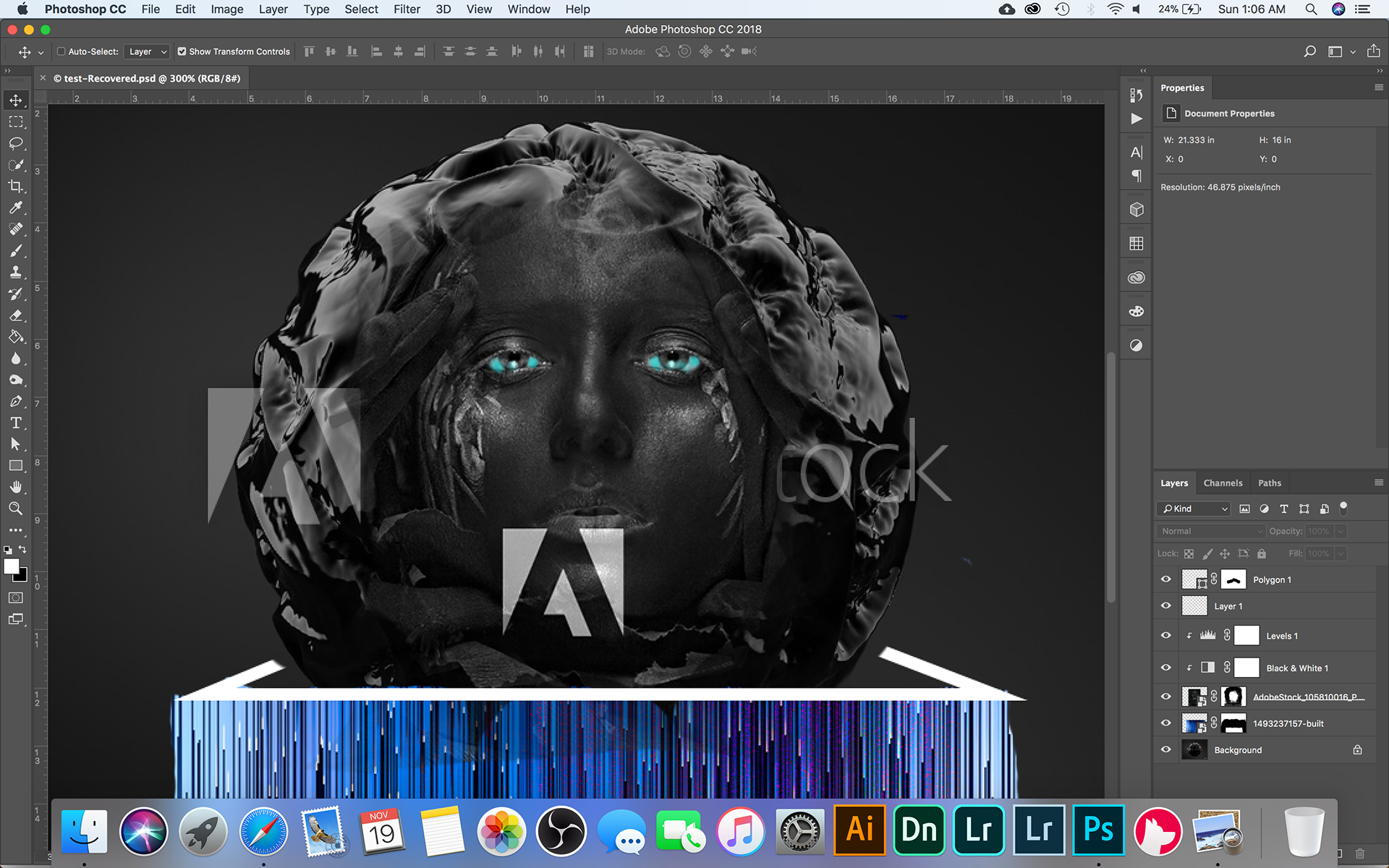This screenshot has width=1389, height=868.
Task: Open the Opacity slider dropdown arrow
Action: [x=1341, y=531]
